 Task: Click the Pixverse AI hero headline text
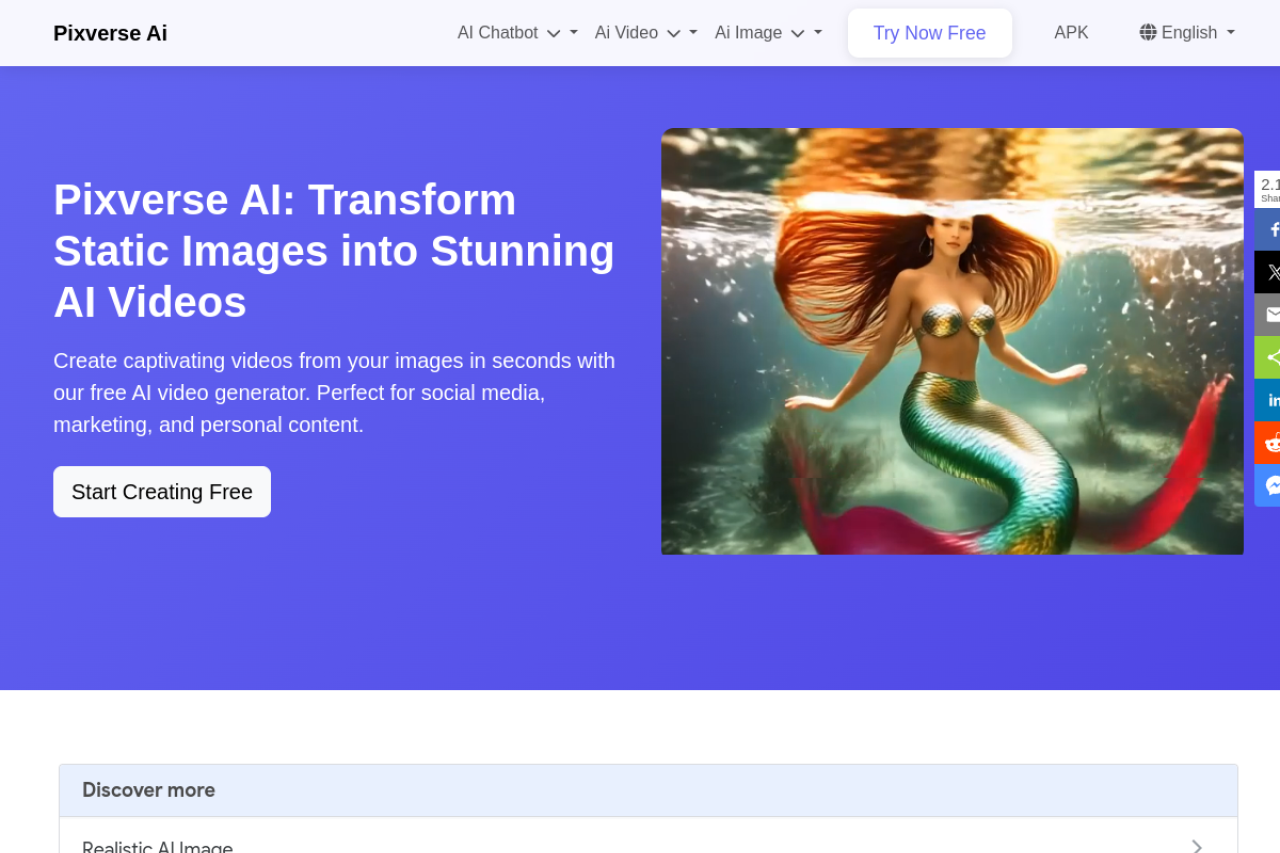click(334, 250)
